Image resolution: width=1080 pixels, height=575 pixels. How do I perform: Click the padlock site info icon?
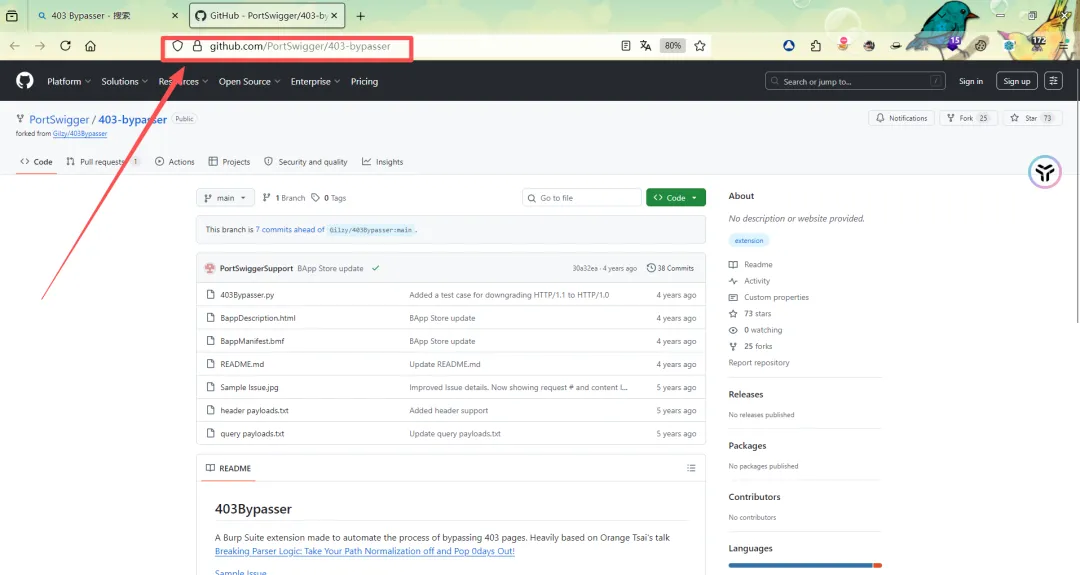click(197, 46)
